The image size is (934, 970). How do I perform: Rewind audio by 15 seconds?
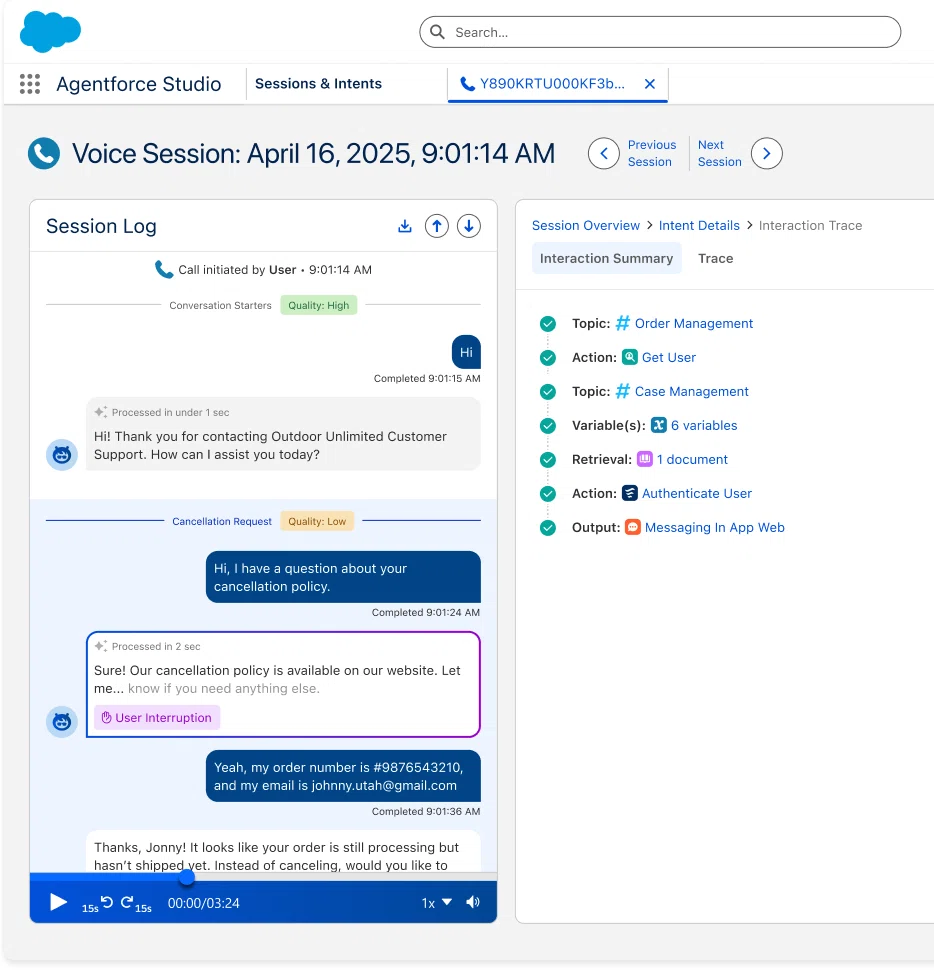point(98,904)
